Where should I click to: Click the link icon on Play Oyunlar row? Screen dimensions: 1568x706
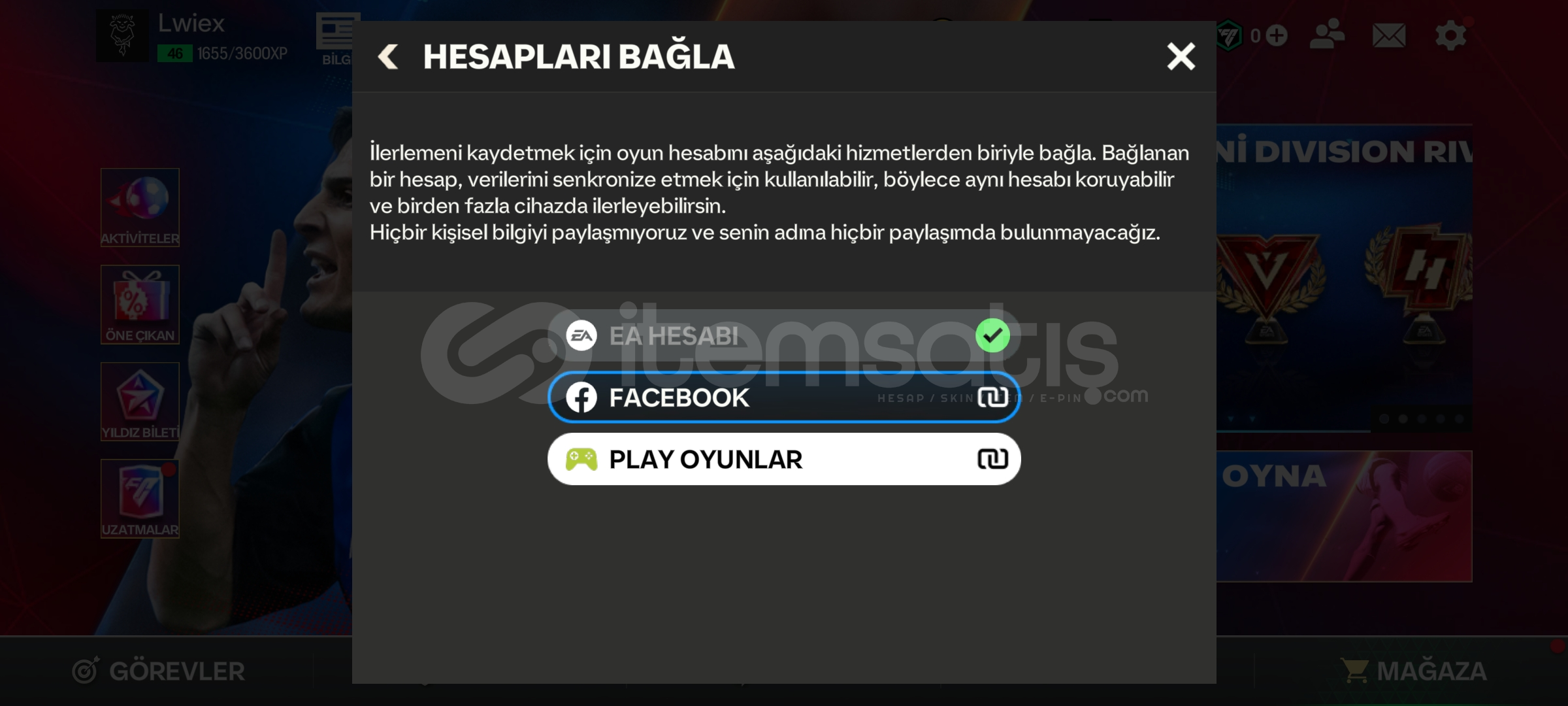[992, 459]
